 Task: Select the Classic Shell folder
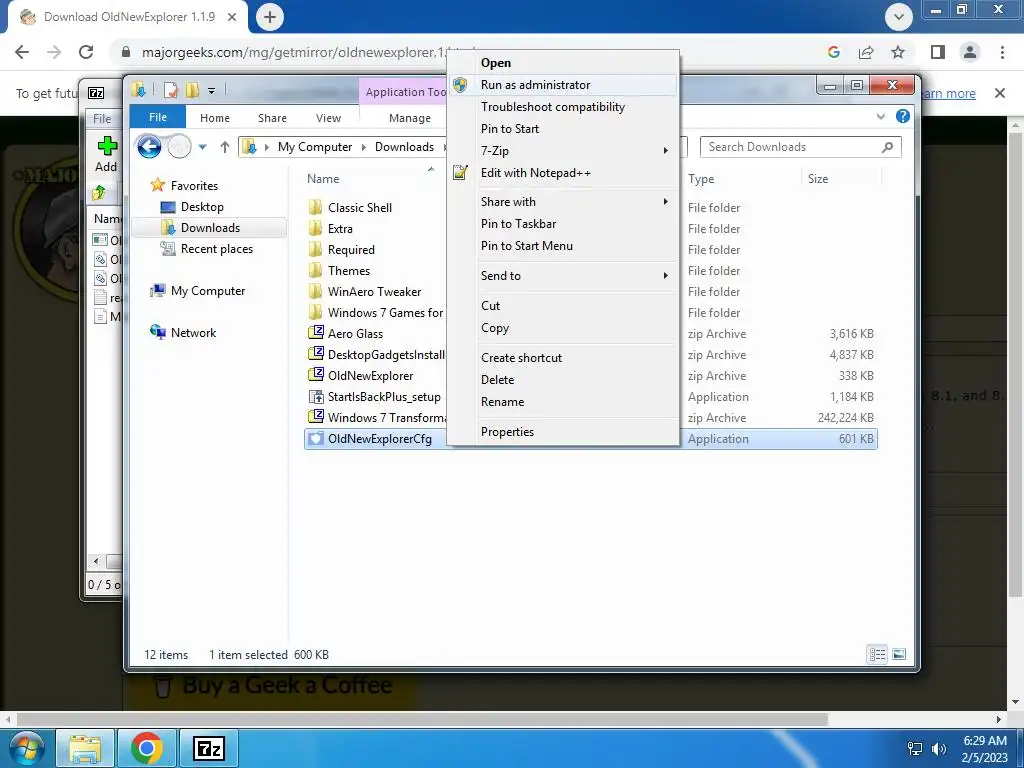360,208
